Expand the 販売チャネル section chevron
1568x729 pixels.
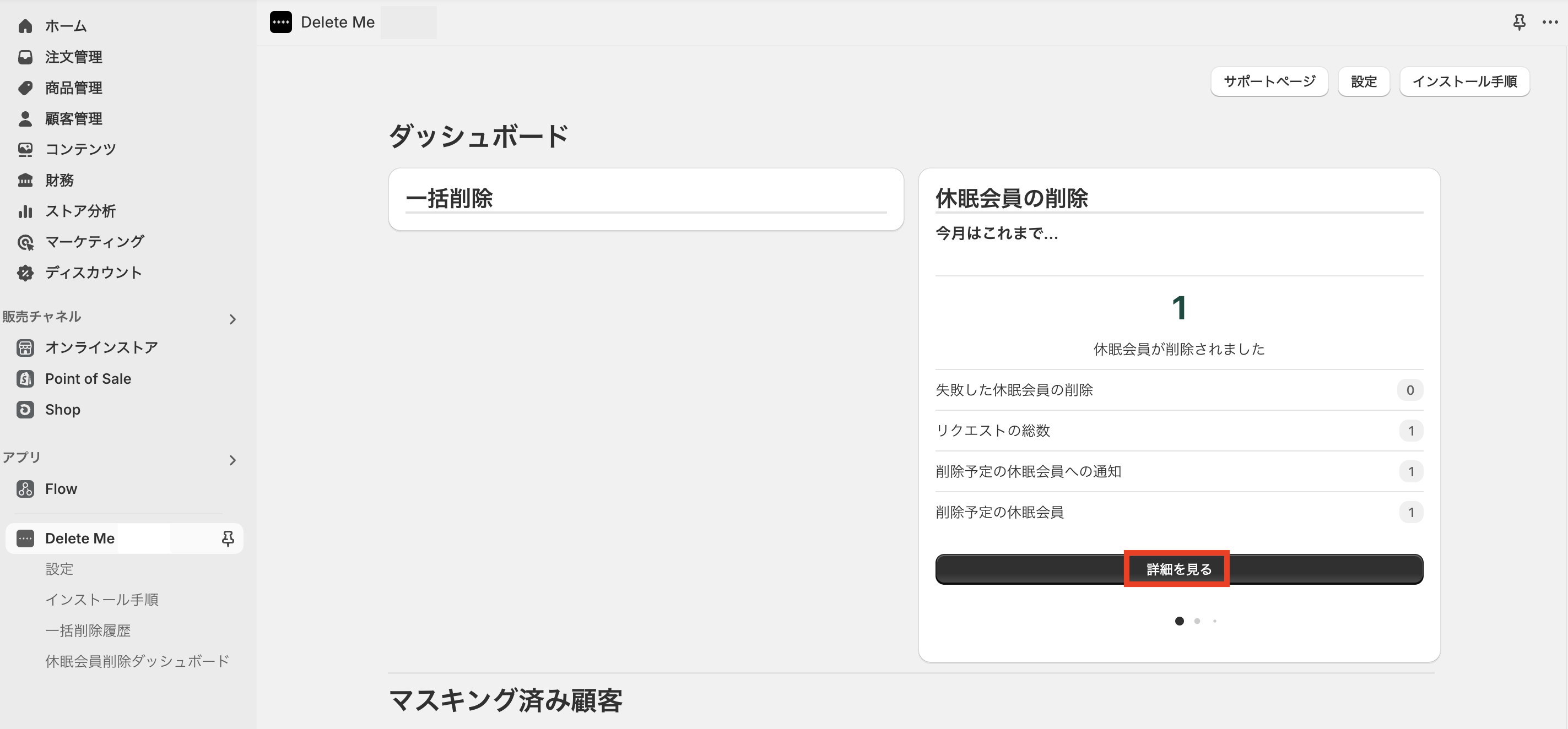233,319
